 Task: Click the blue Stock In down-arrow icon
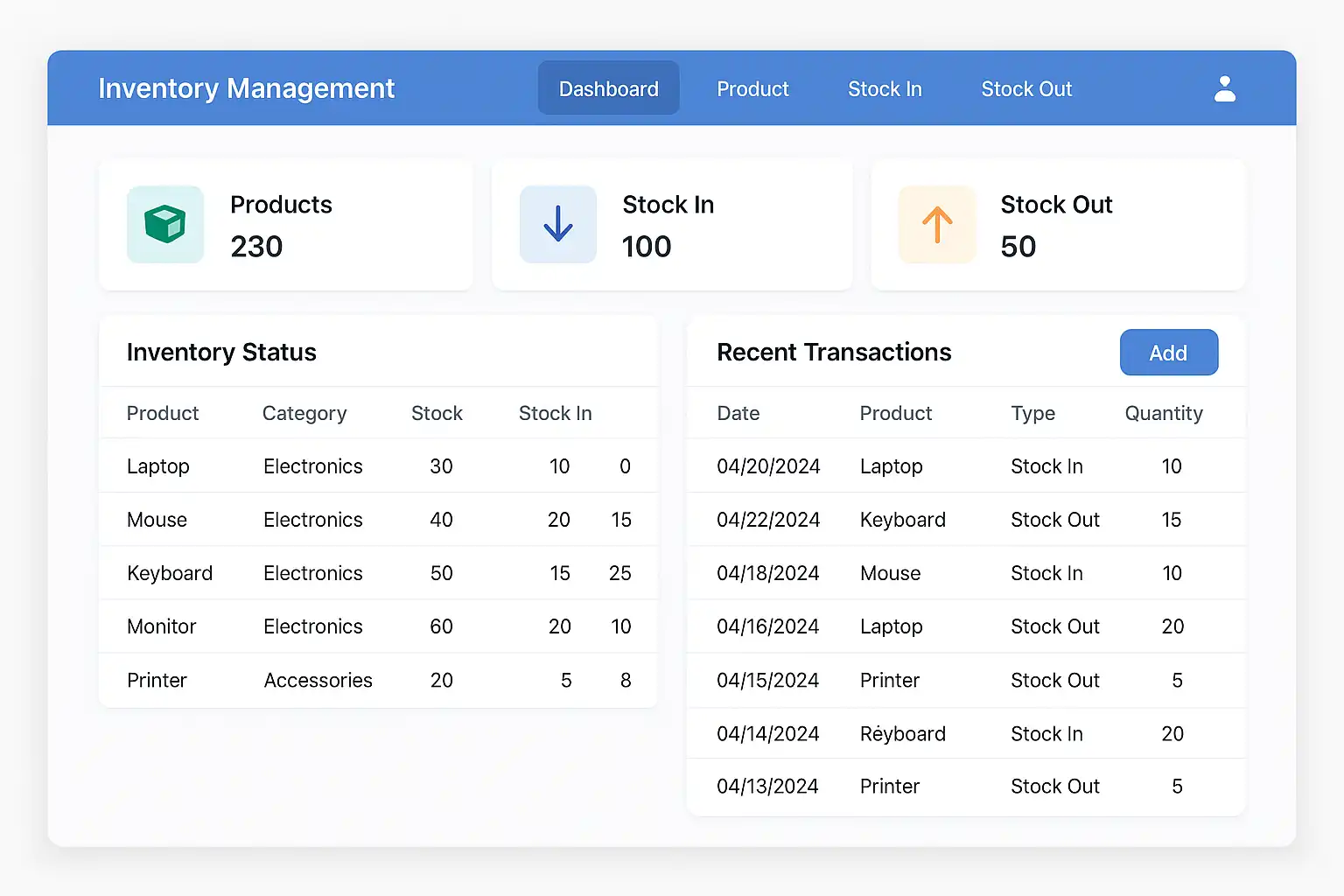click(x=558, y=225)
